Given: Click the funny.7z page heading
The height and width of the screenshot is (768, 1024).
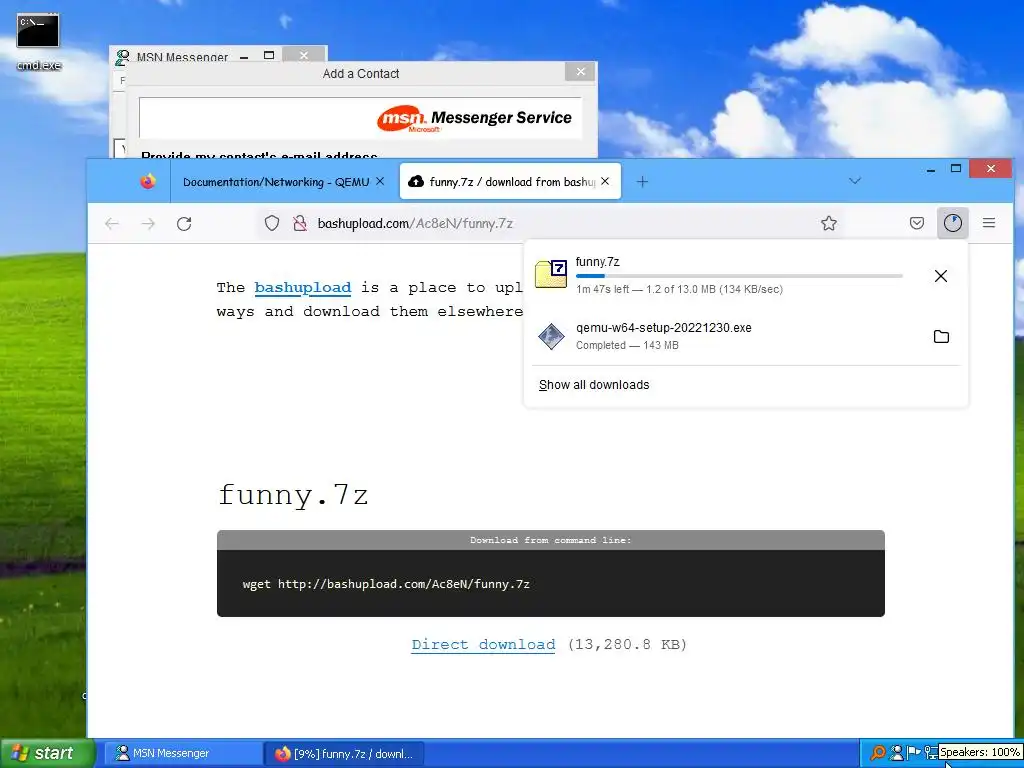Looking at the screenshot, I should click(293, 495).
